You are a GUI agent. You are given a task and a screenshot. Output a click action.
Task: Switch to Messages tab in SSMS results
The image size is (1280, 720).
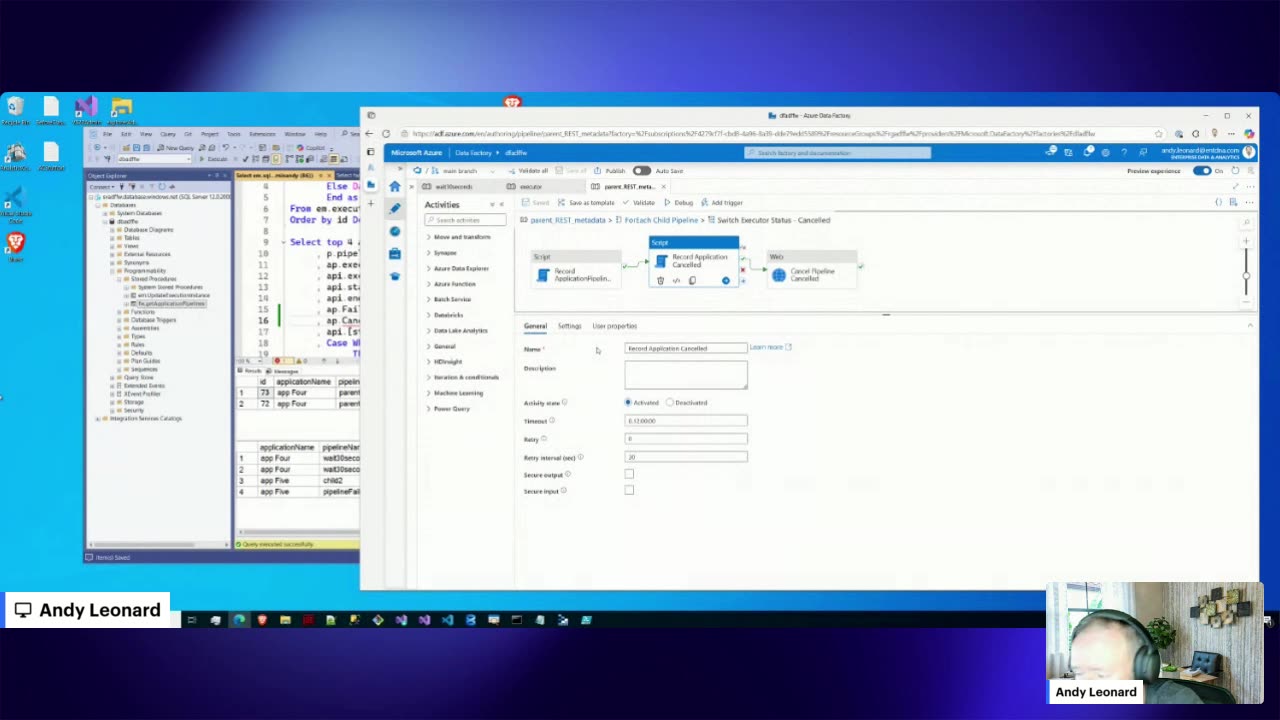pos(284,371)
